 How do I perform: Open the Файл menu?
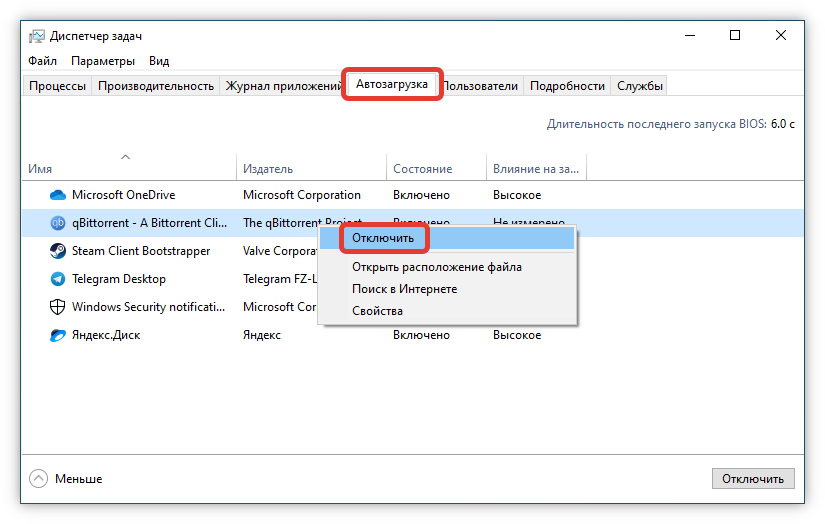pos(42,61)
